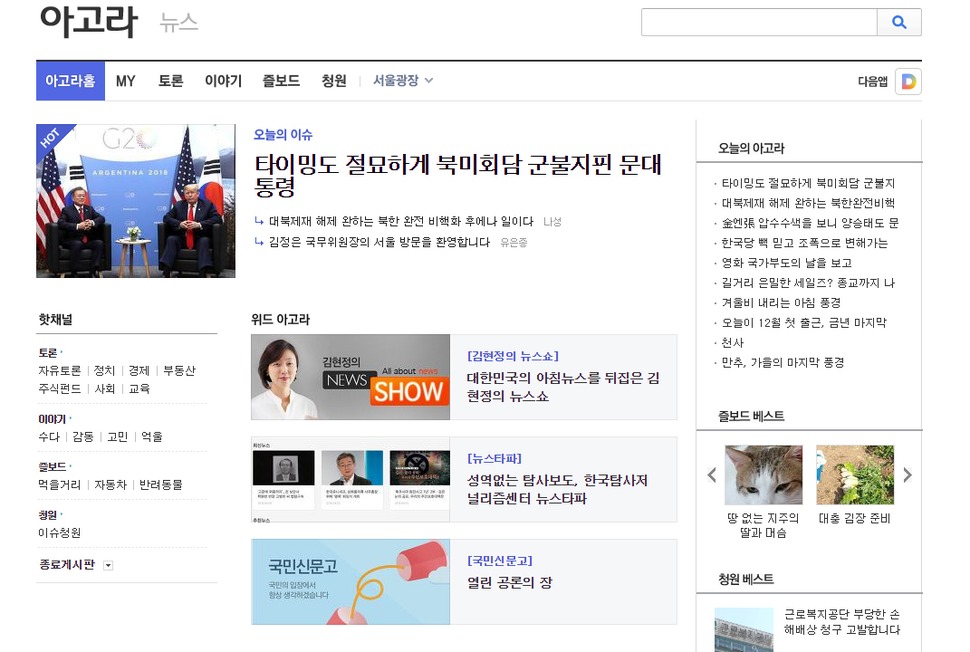Open the 청원 menu
Viewport: 970px width, 652px height.
[334, 81]
